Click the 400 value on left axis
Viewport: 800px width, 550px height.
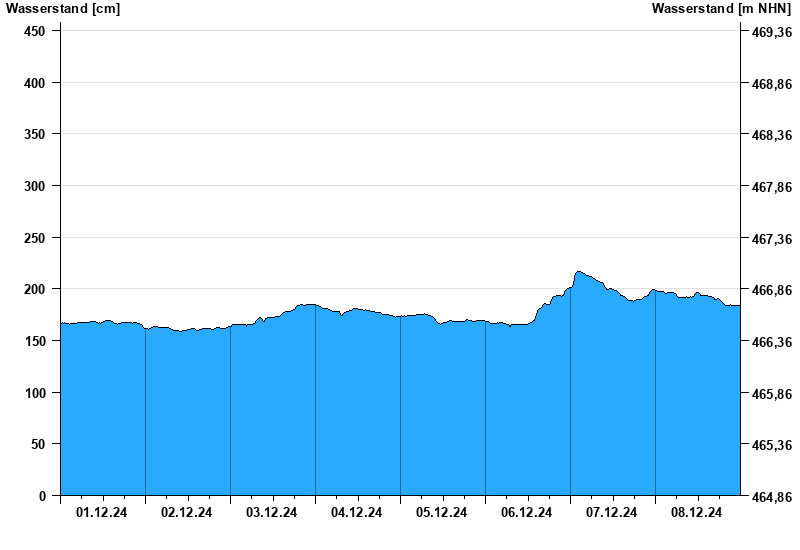(x=35, y=83)
